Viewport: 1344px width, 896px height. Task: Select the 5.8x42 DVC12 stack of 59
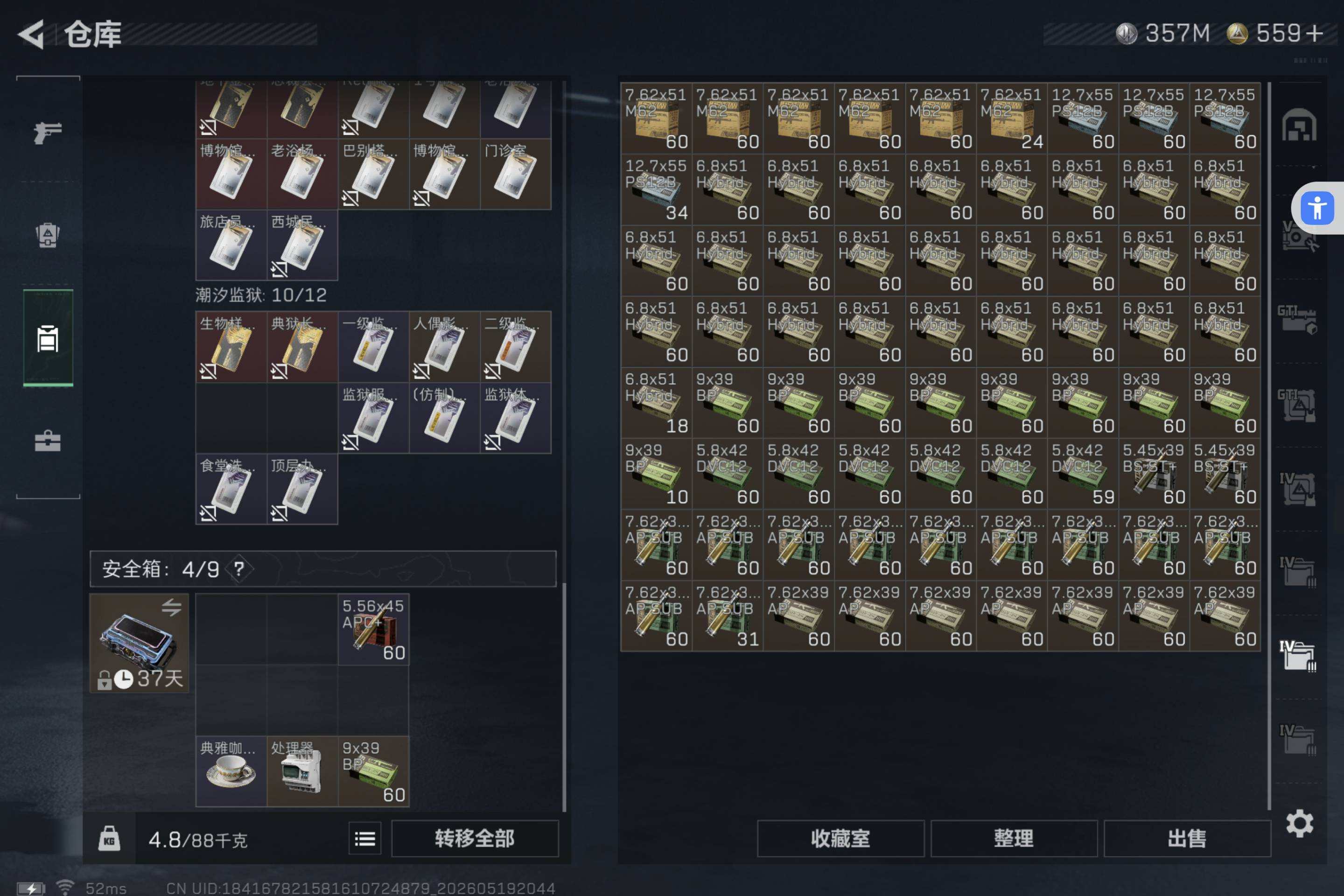tap(1083, 474)
